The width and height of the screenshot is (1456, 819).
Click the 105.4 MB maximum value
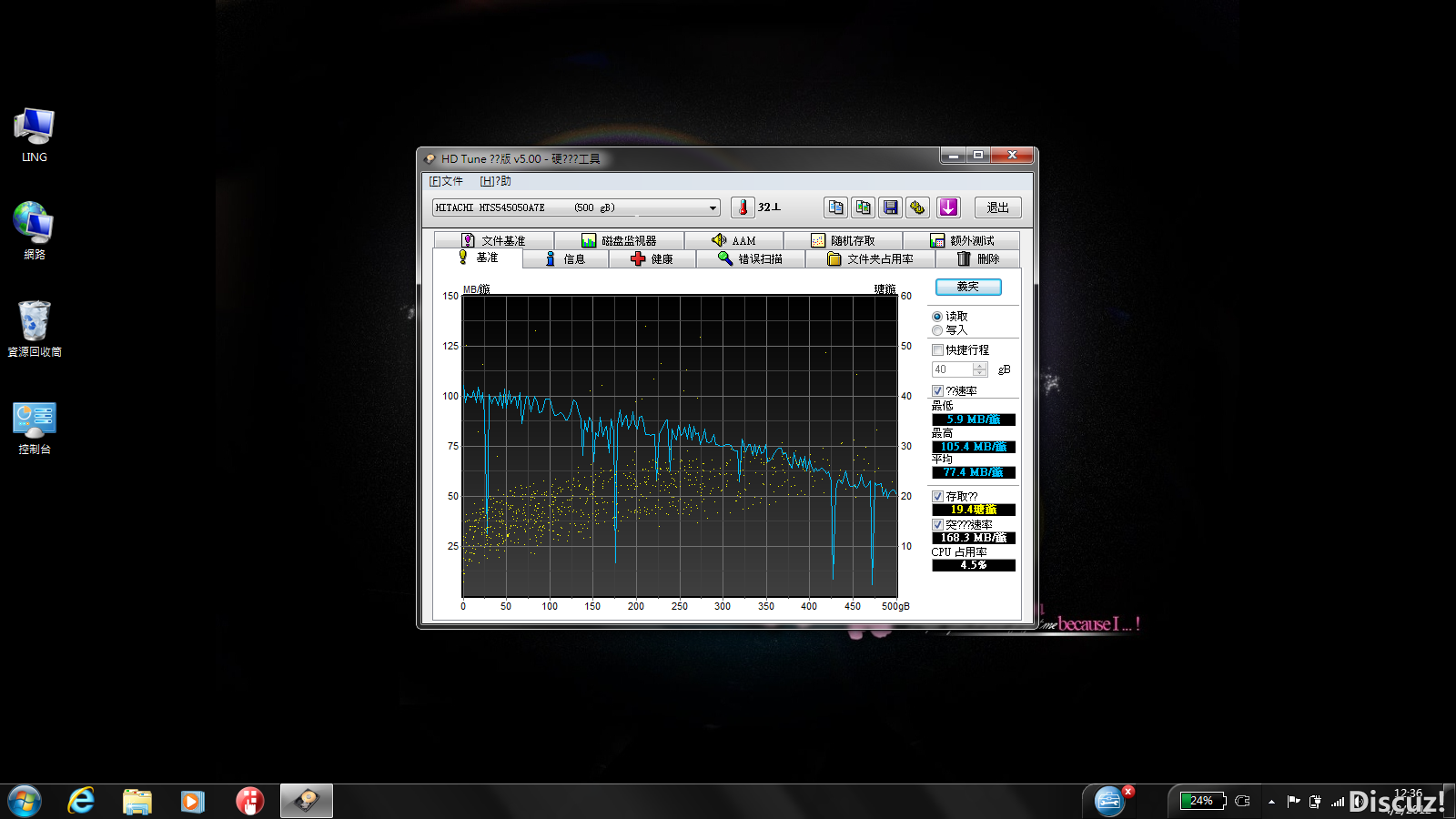974,447
